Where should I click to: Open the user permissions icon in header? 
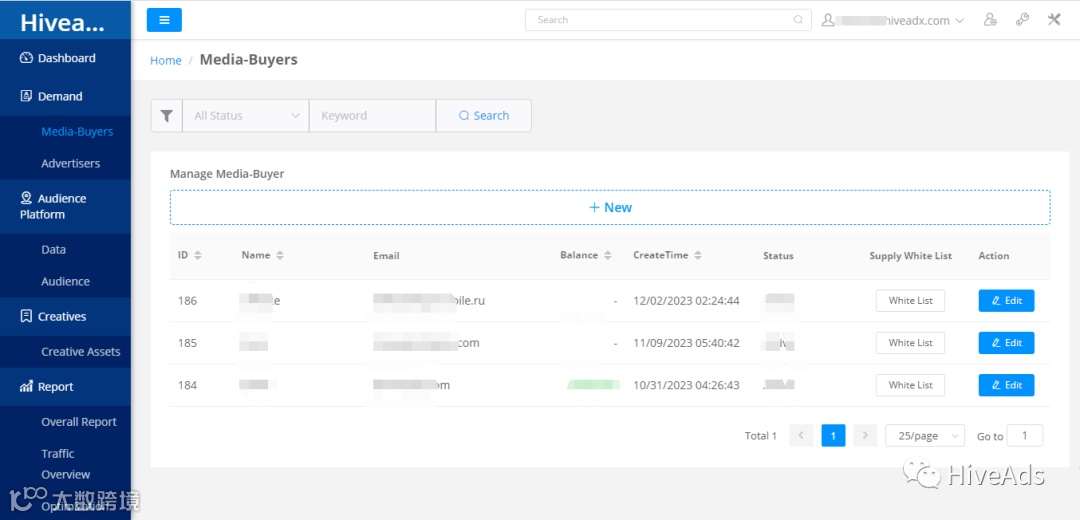click(990, 20)
